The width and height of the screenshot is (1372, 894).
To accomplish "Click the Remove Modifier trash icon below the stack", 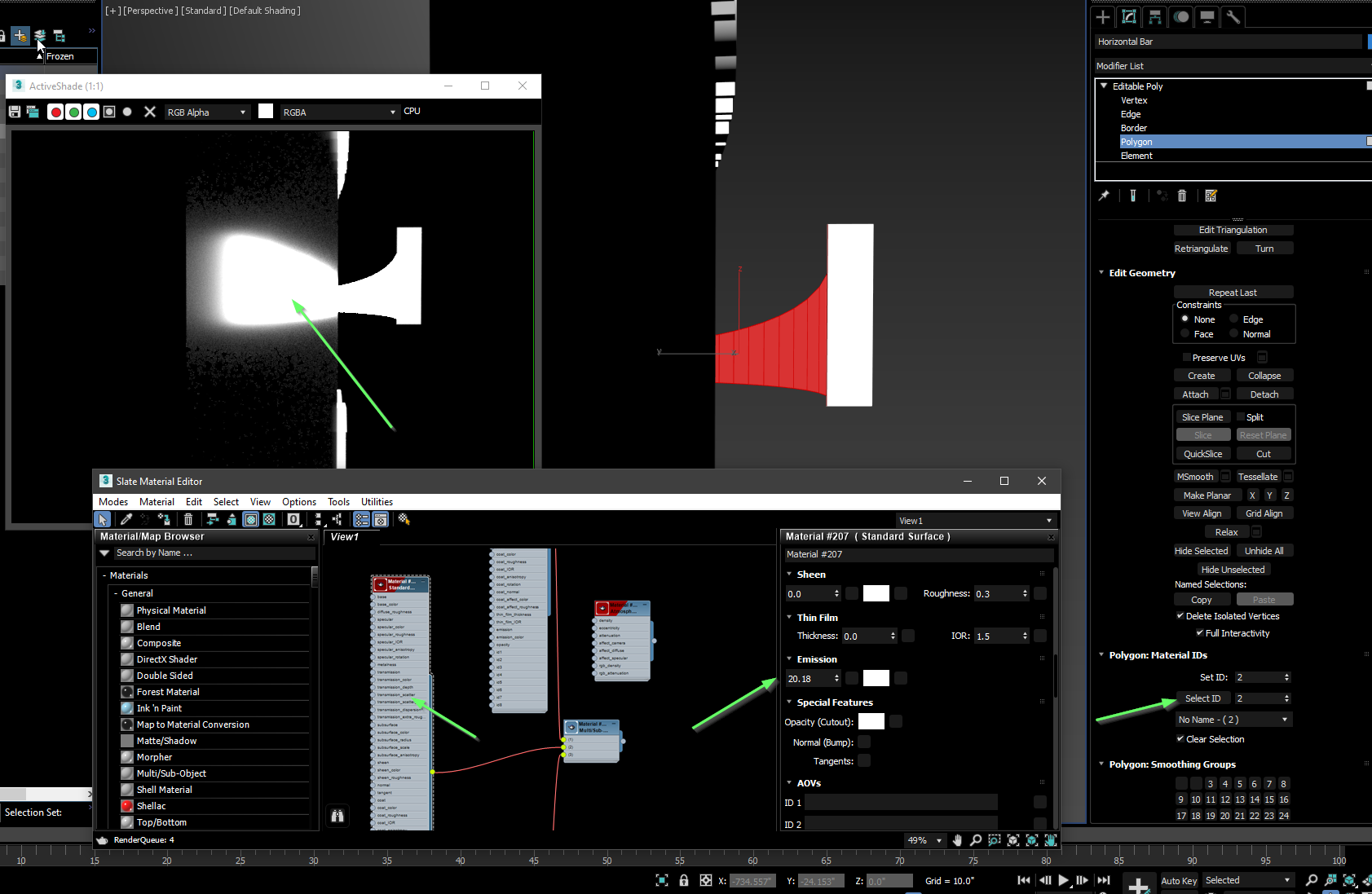I will 1182,196.
